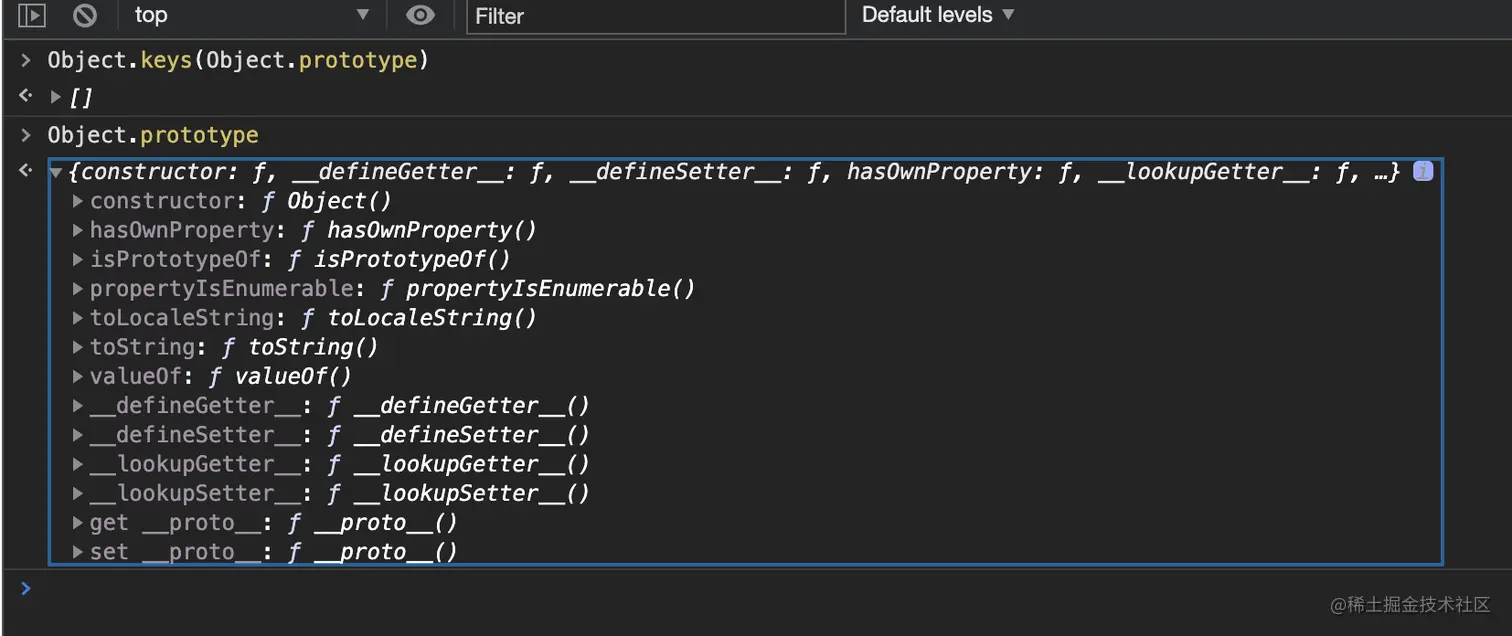Expand the valueOf property
The image size is (1512, 636).
point(78,376)
